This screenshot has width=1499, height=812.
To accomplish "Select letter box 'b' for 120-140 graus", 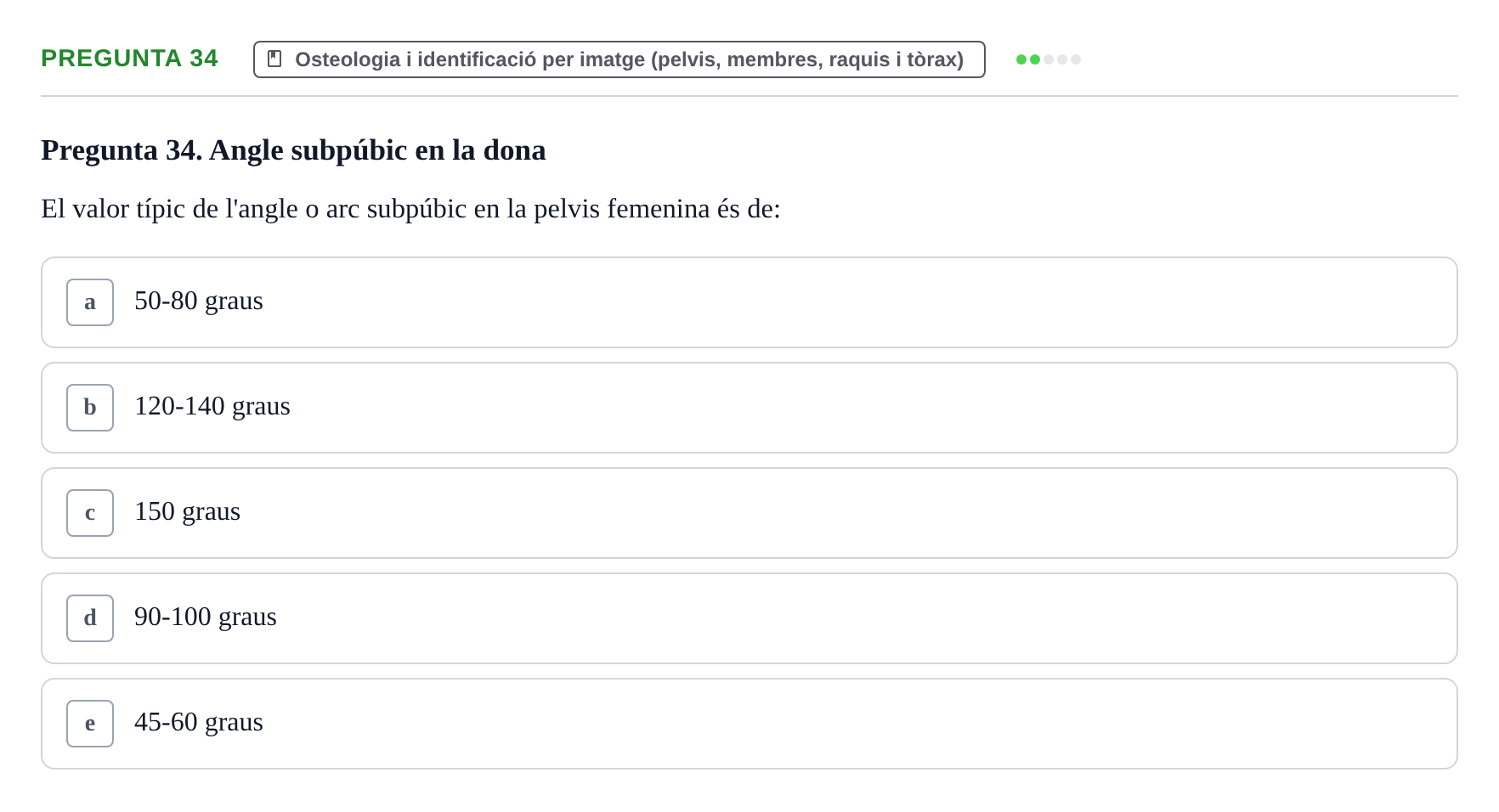I will tap(90, 408).
